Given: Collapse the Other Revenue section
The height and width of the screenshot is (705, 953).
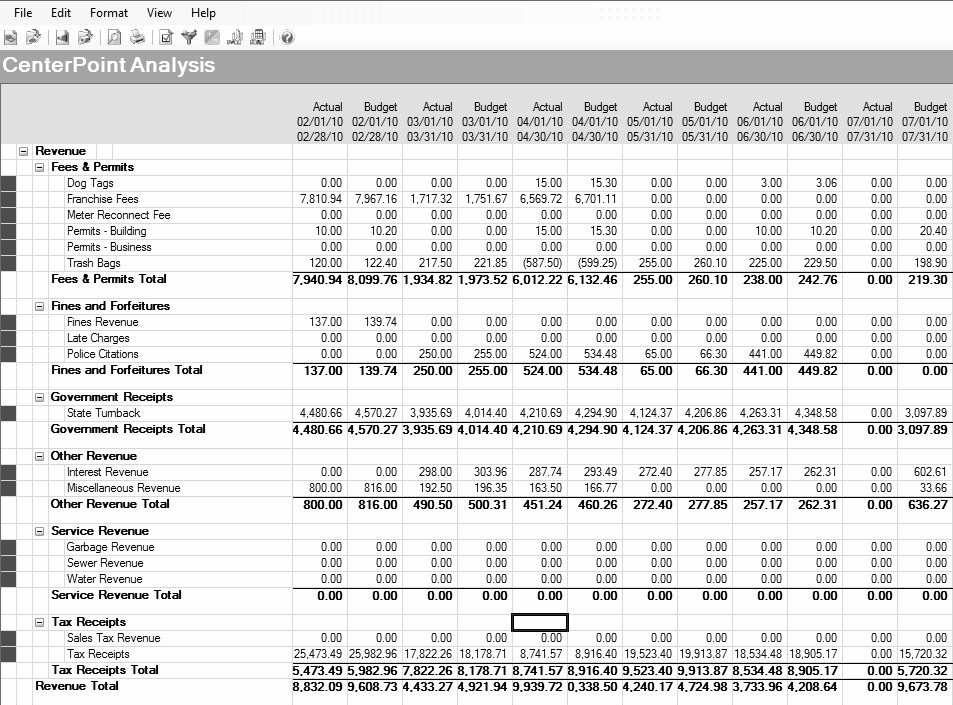Looking at the screenshot, I should pyautogui.click(x=39, y=456).
